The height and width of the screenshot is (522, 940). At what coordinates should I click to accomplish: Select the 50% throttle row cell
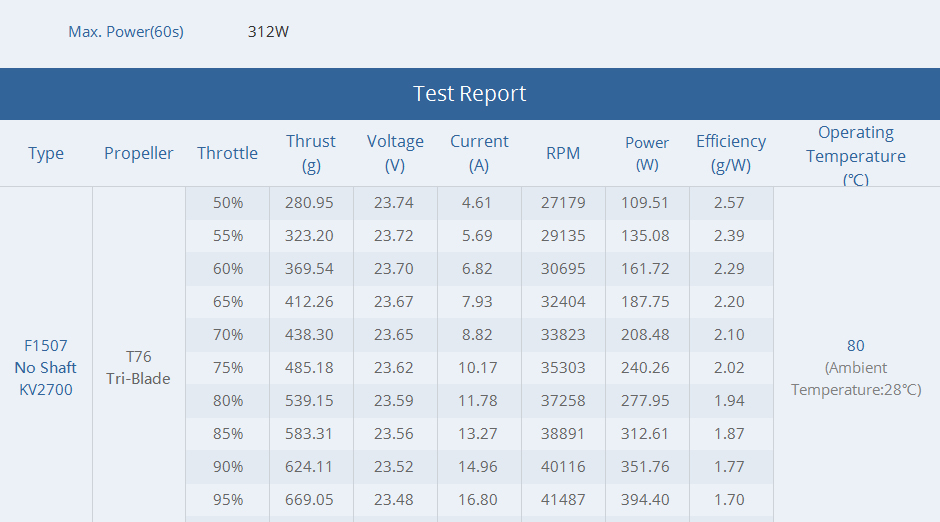[x=228, y=203]
